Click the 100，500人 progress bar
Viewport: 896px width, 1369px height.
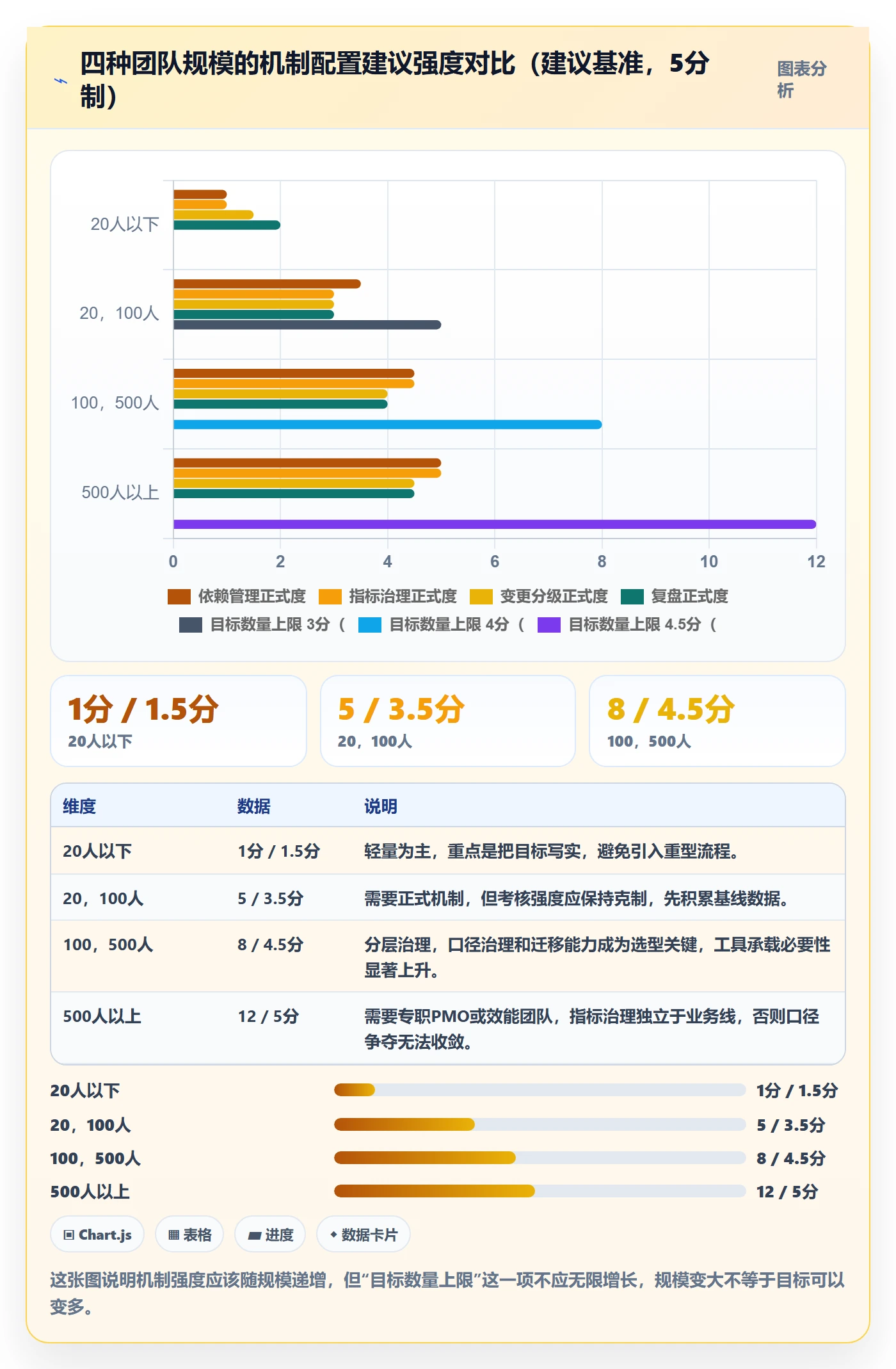[540, 1158]
